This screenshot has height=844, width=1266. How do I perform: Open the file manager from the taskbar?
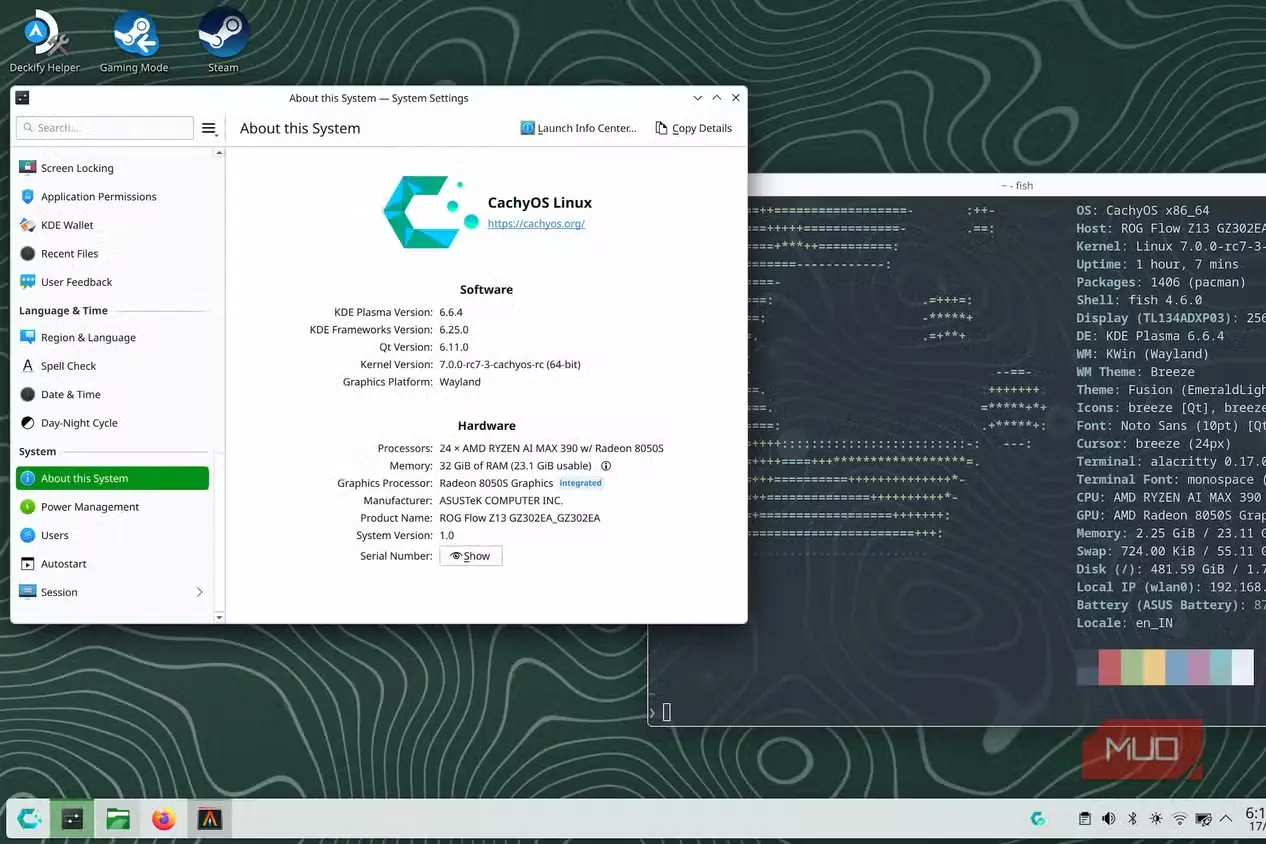(x=118, y=819)
